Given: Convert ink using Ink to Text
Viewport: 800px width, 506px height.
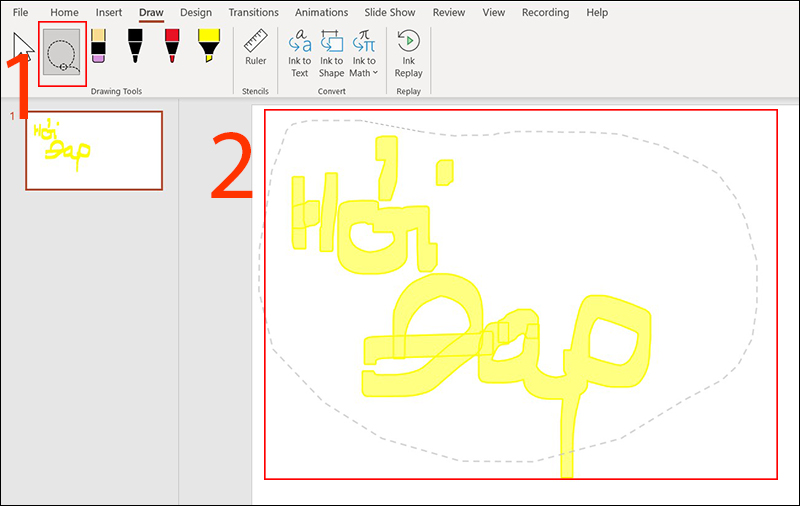Looking at the screenshot, I should [x=299, y=53].
